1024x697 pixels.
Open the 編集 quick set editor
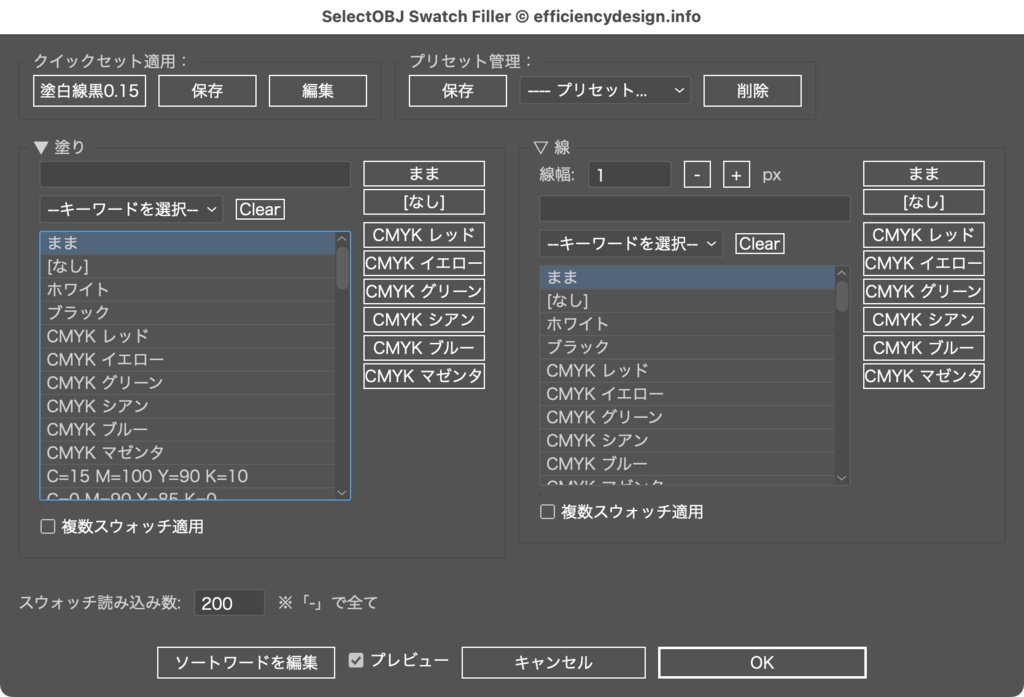click(x=318, y=90)
